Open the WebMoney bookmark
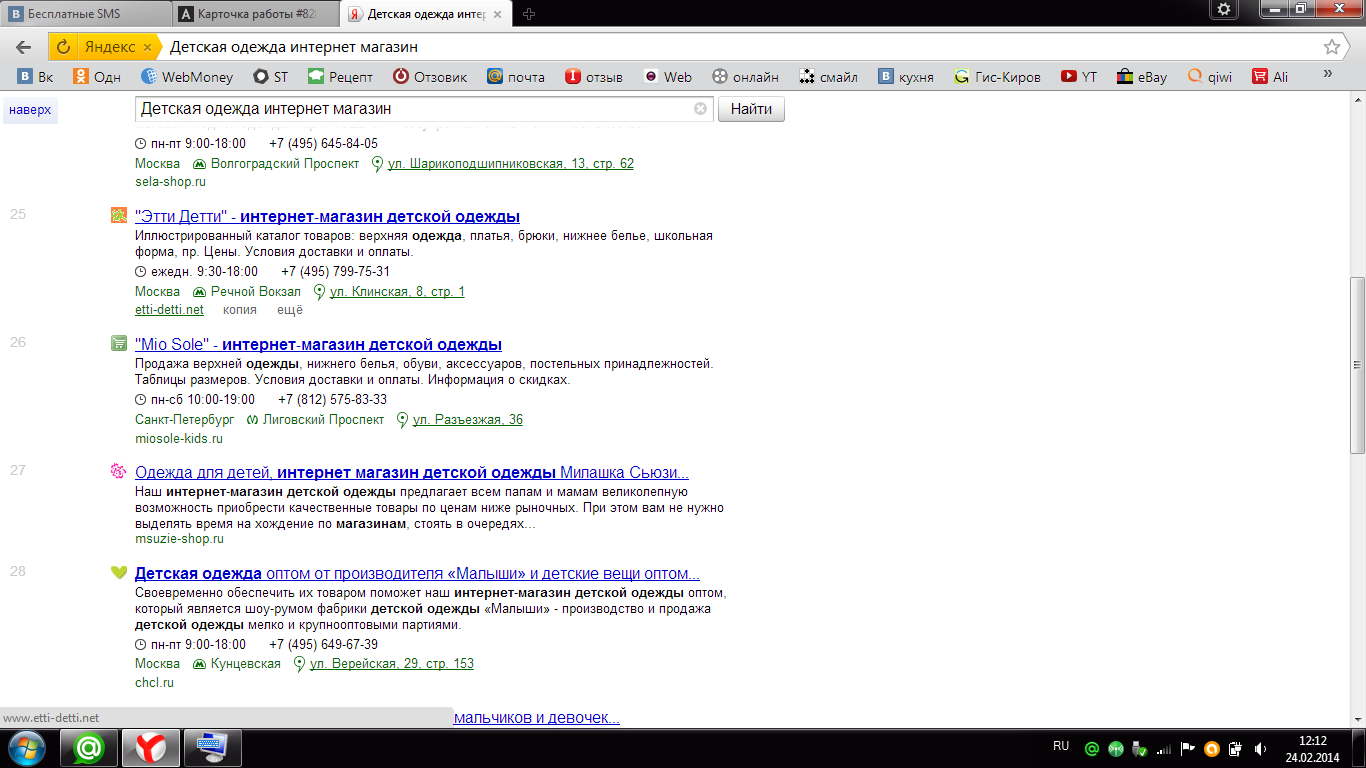Viewport: 1366px width, 768px height. point(187,76)
